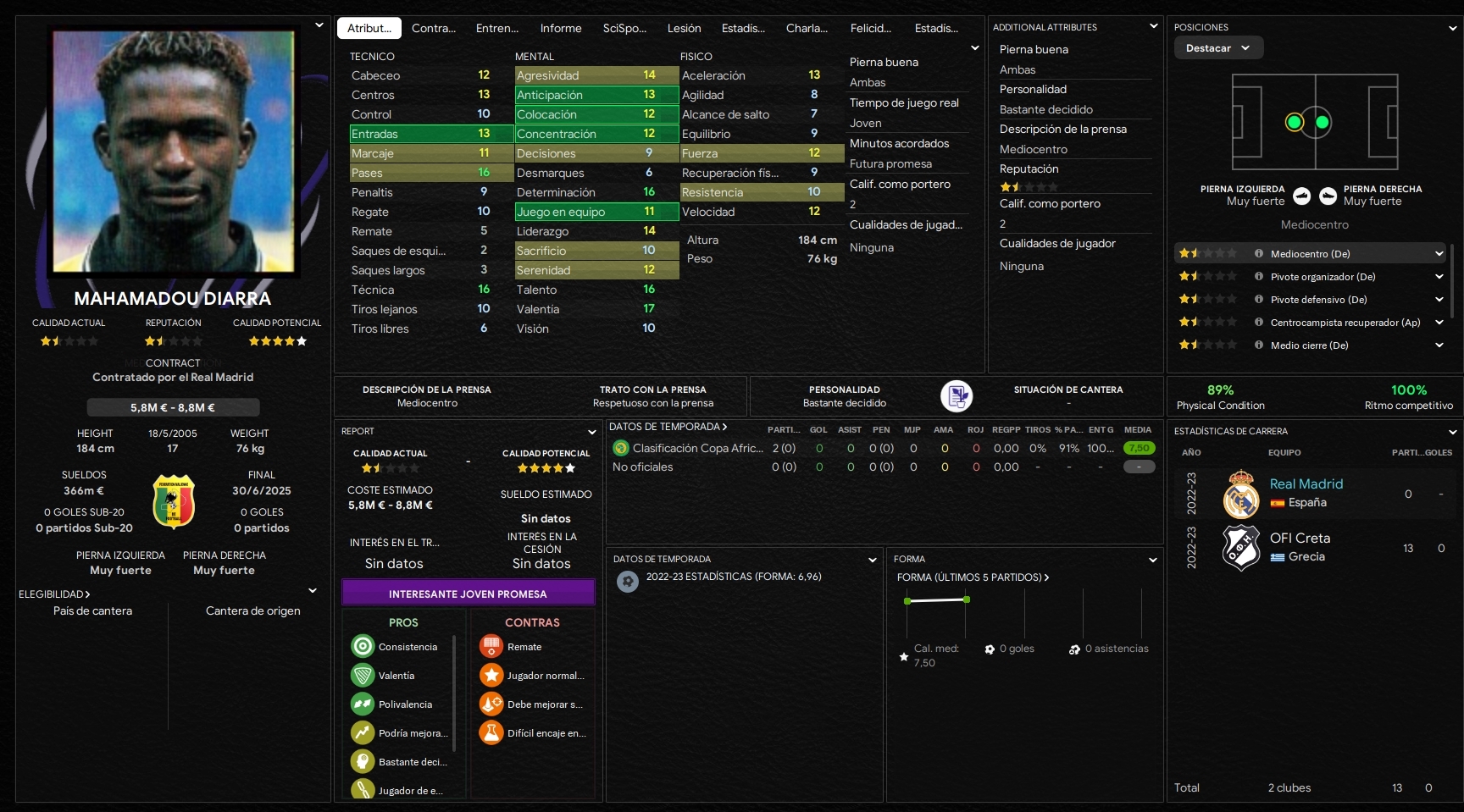Screen dimensions: 1464x812
Task: Click the 2022-23 statistics ball icon
Action: 628,582
